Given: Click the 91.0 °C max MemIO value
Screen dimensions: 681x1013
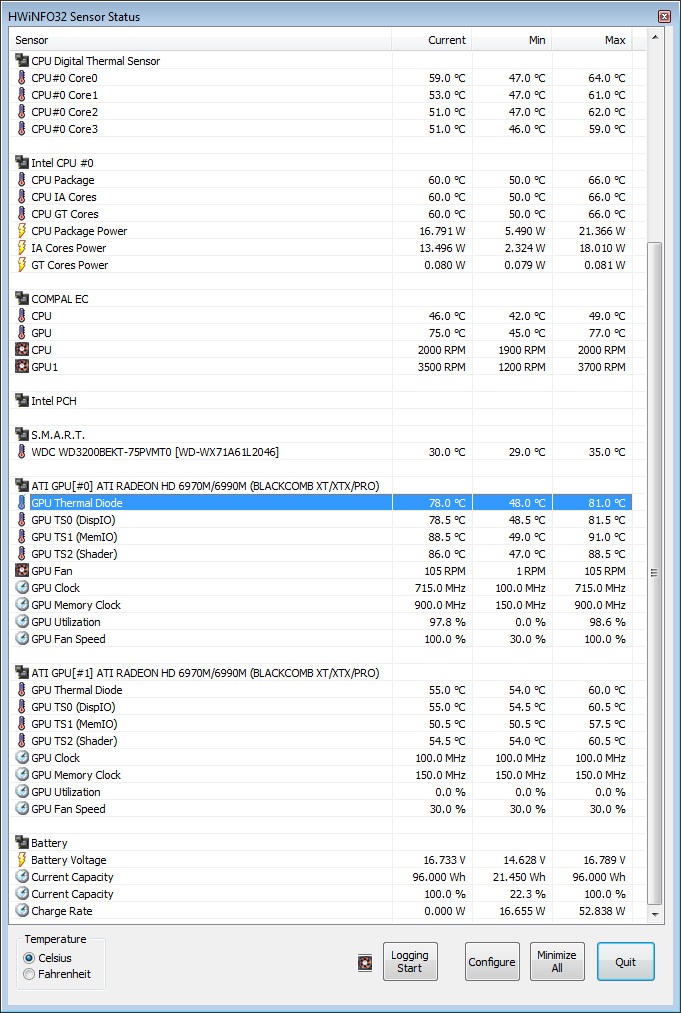Looking at the screenshot, I should tap(607, 537).
